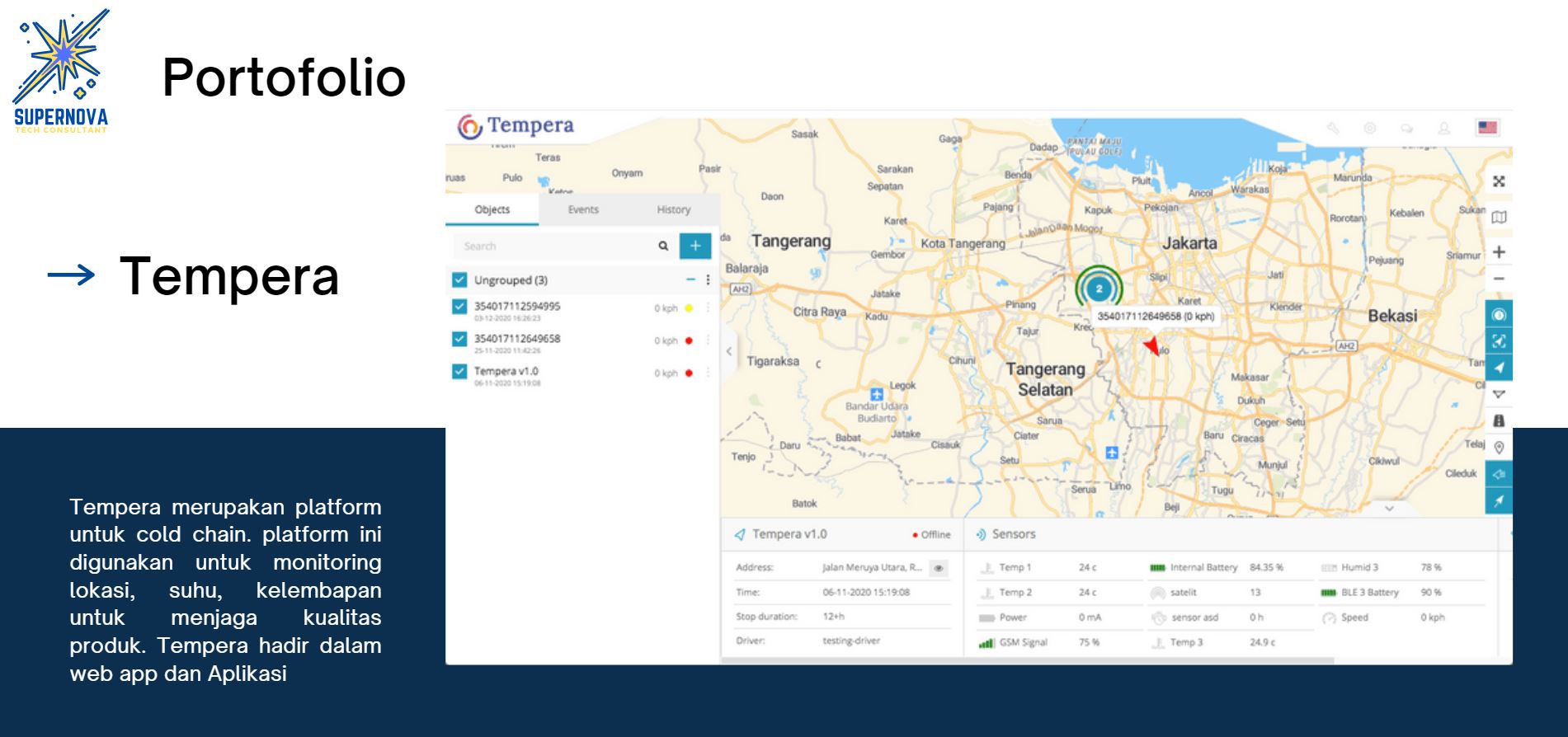1568x737 pixels.
Task: Click the red status dot of 354017112649658
Action: (x=689, y=340)
